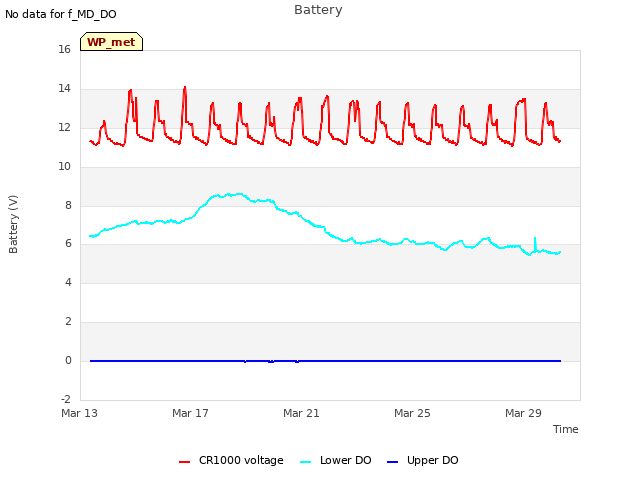The image size is (640, 480).
Task: Click the Time x-axis label
Action: coord(566,429)
